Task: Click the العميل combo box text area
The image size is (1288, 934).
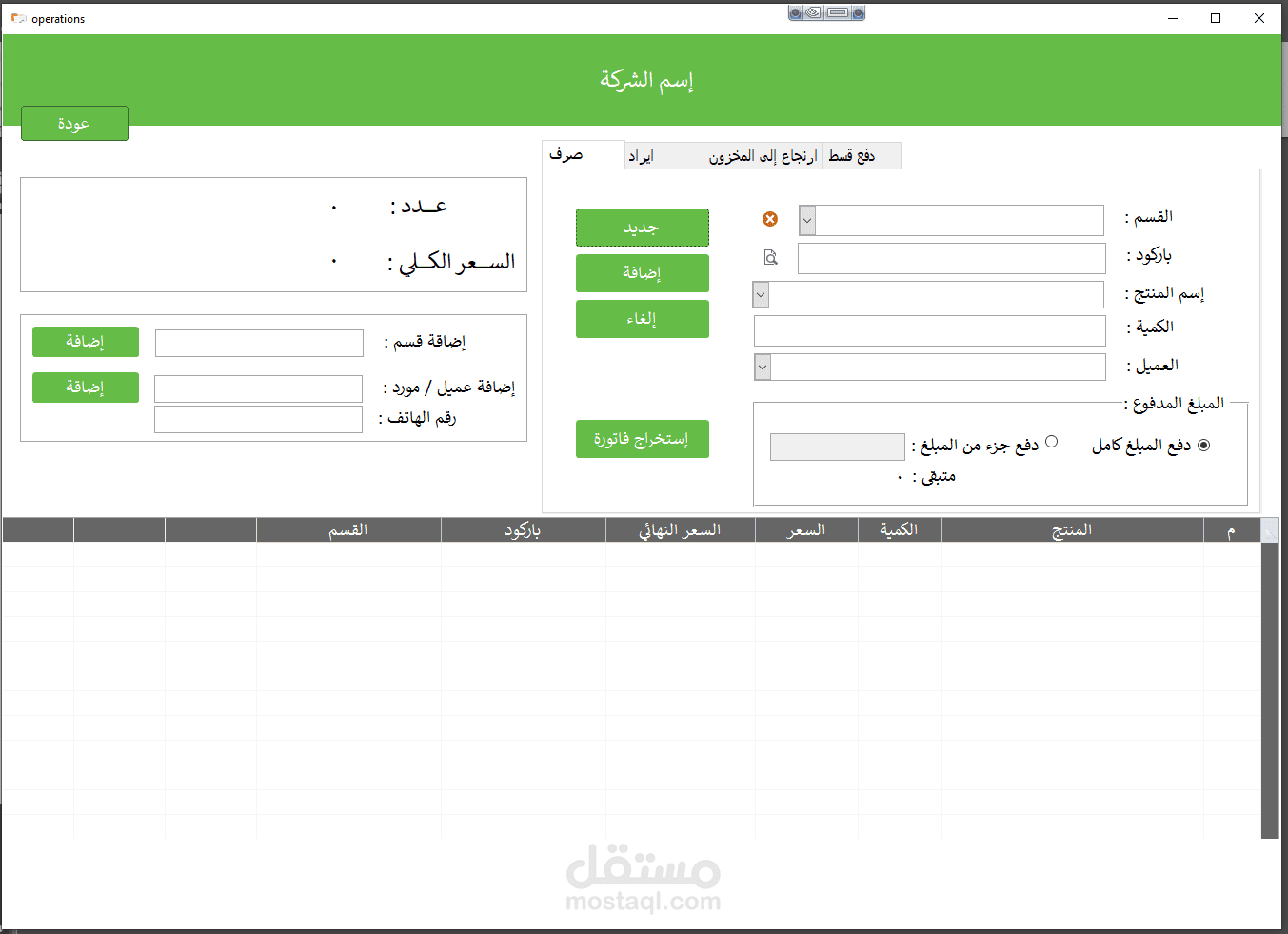Action: tap(939, 367)
